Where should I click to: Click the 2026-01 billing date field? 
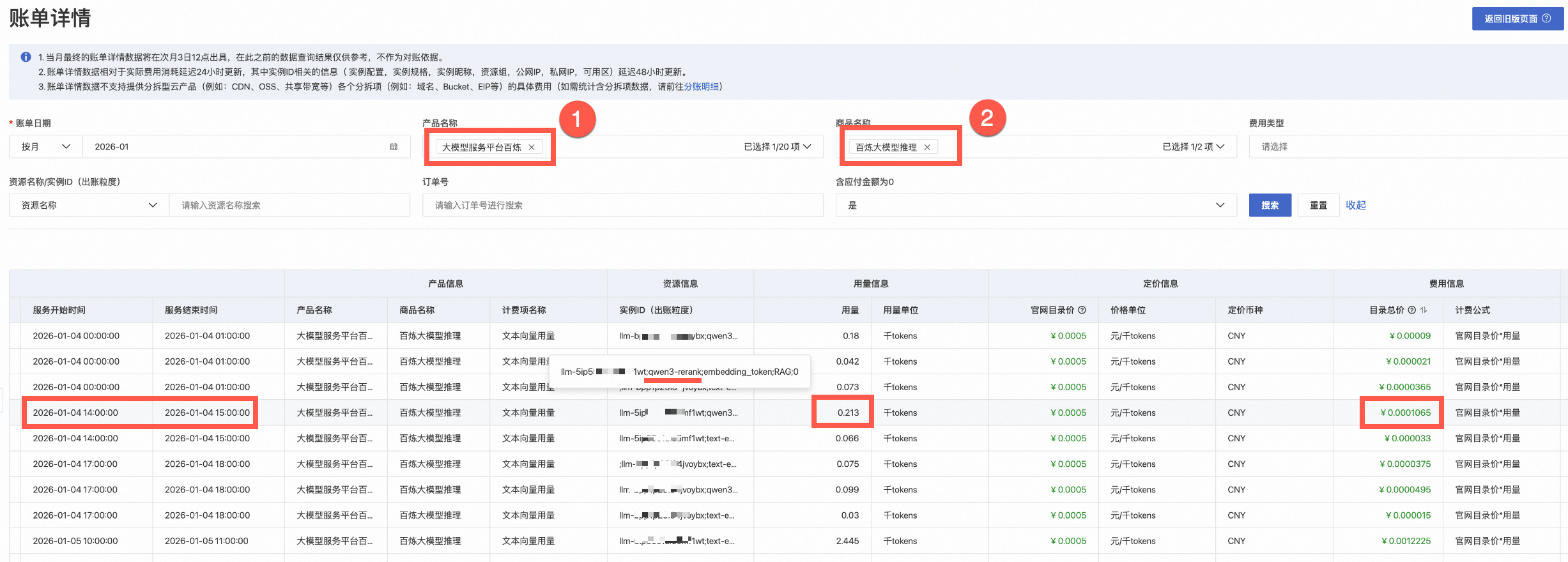246,146
